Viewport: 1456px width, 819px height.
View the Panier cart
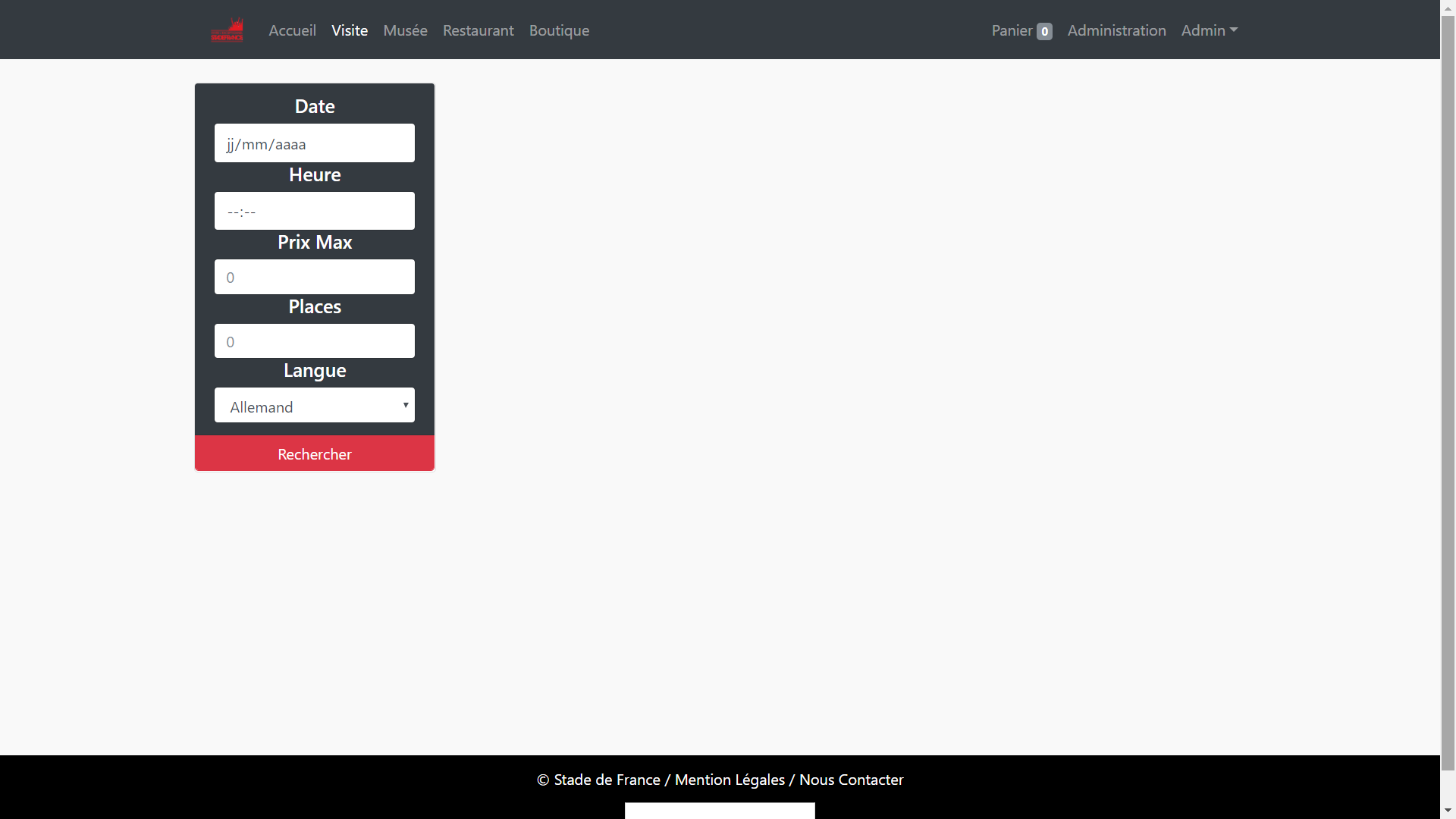[1021, 30]
